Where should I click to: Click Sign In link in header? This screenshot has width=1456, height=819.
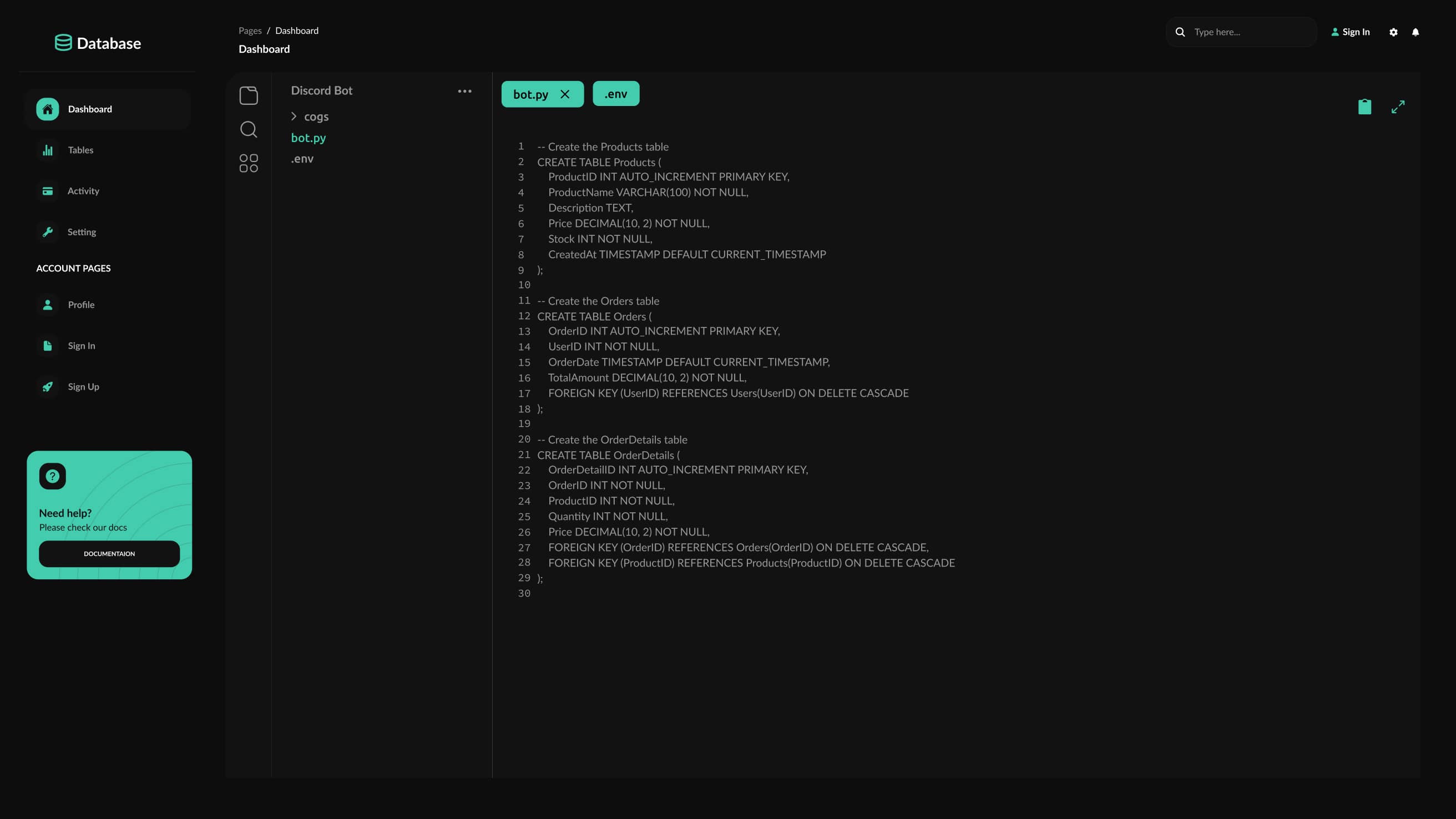point(1351,32)
